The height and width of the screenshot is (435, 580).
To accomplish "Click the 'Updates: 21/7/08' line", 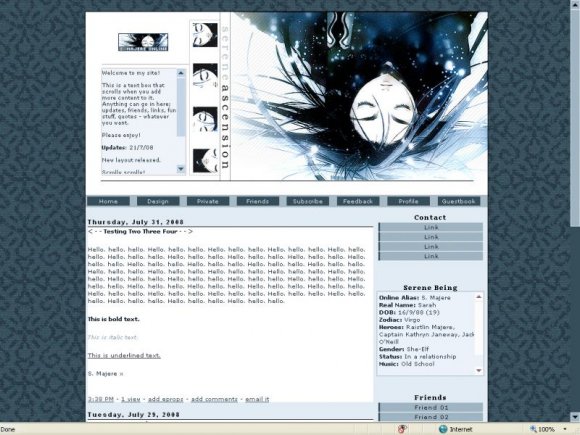I will (x=127, y=148).
